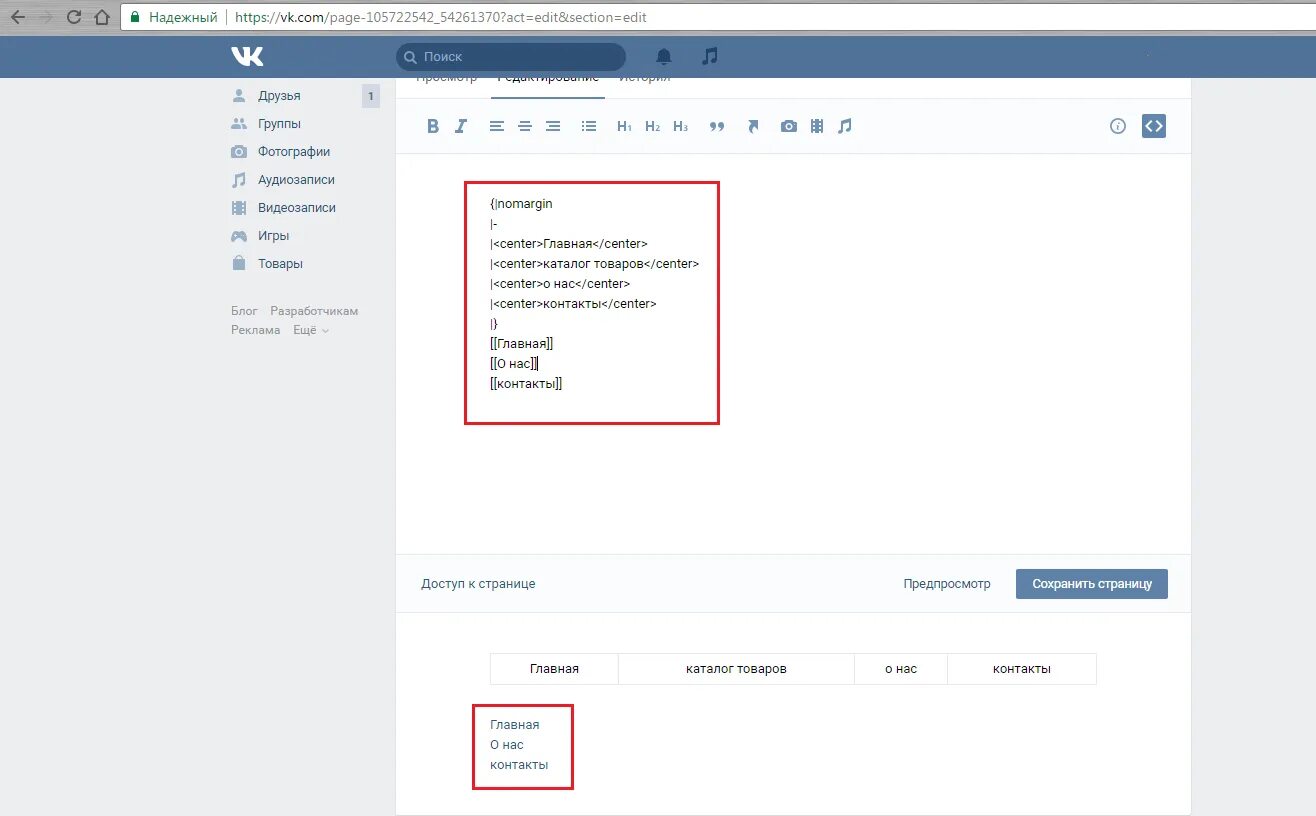
Task: Open the контакты preview link below table
Action: (x=519, y=765)
